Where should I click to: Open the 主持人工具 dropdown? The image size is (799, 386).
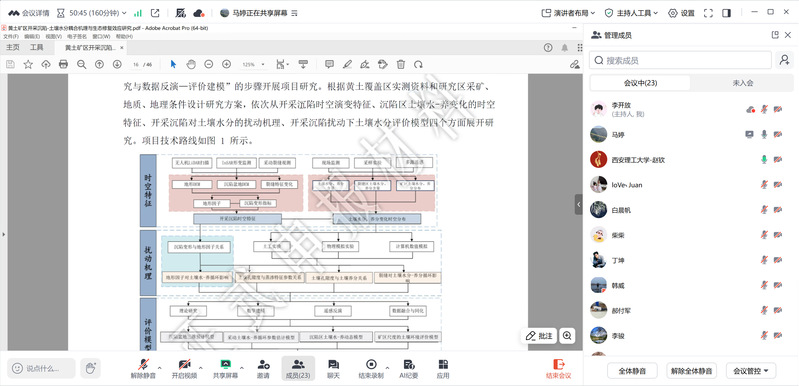click(x=631, y=13)
